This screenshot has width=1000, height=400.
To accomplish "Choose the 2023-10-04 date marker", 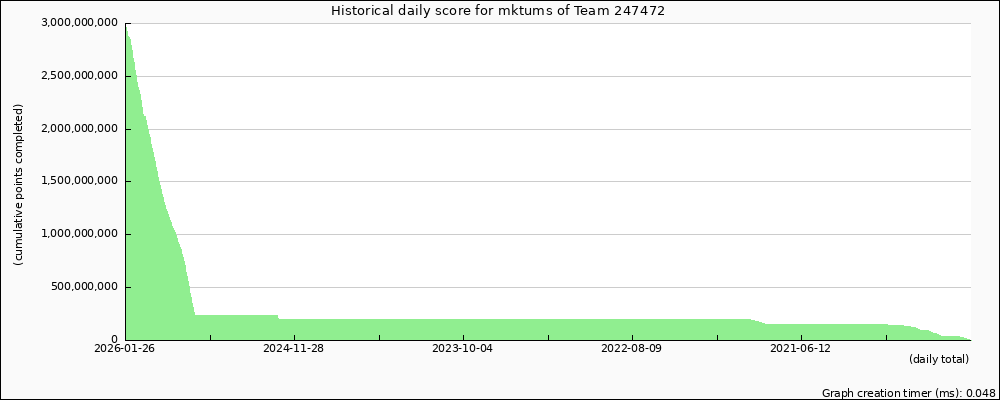I will point(463,349).
